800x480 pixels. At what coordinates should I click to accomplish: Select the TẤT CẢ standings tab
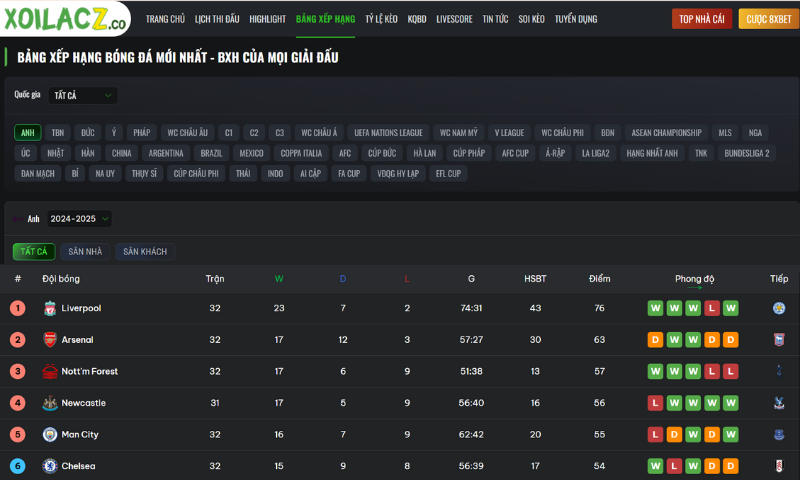34,251
